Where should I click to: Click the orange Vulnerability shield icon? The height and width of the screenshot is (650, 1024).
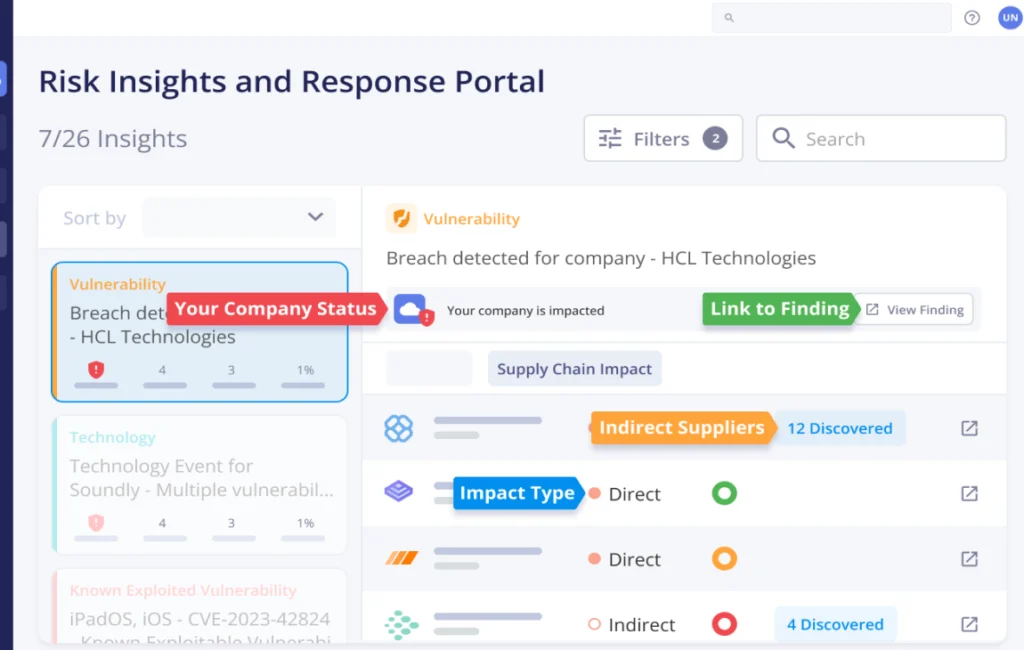tap(401, 219)
